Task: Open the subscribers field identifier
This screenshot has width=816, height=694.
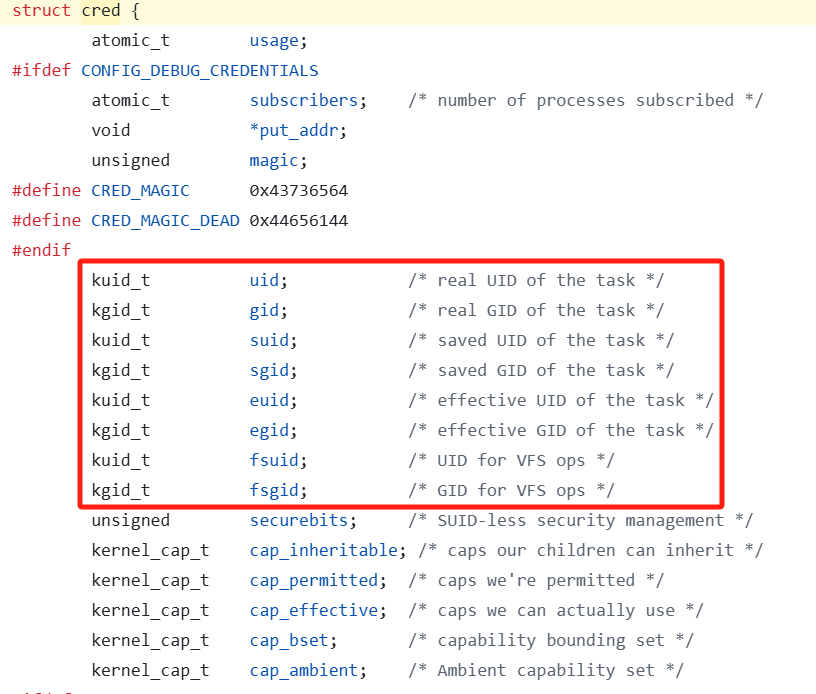Action: [x=303, y=100]
